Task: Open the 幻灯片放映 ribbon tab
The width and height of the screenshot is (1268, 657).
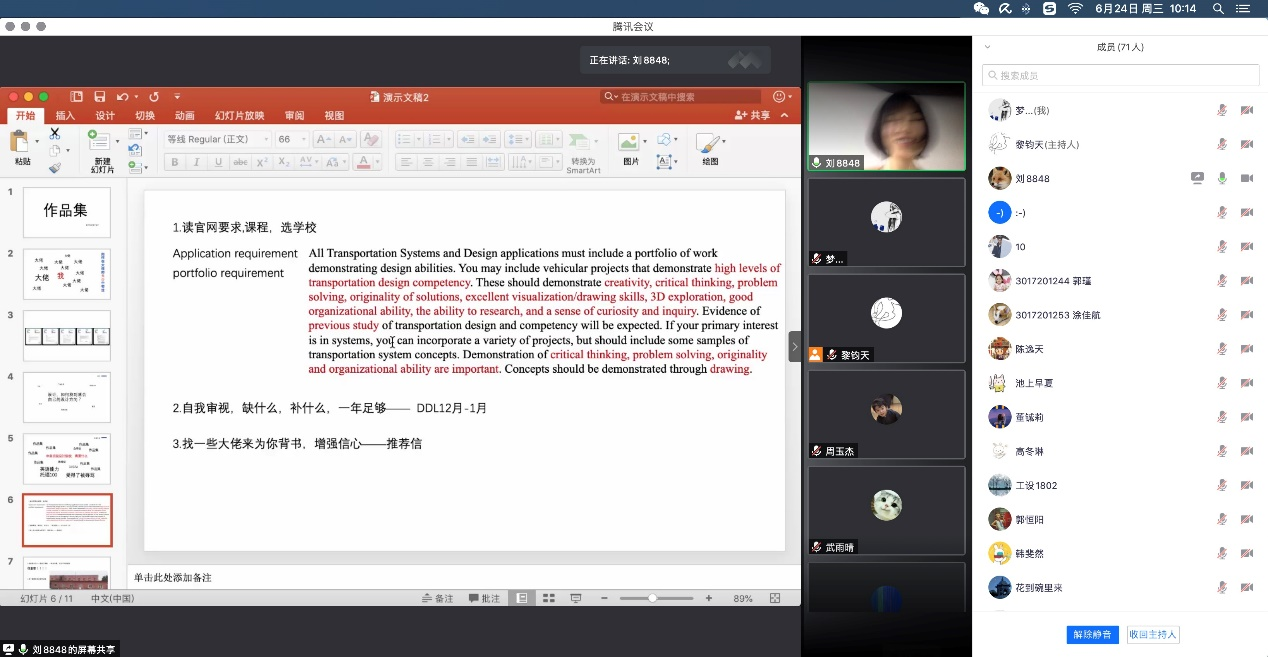Action: 239,115
